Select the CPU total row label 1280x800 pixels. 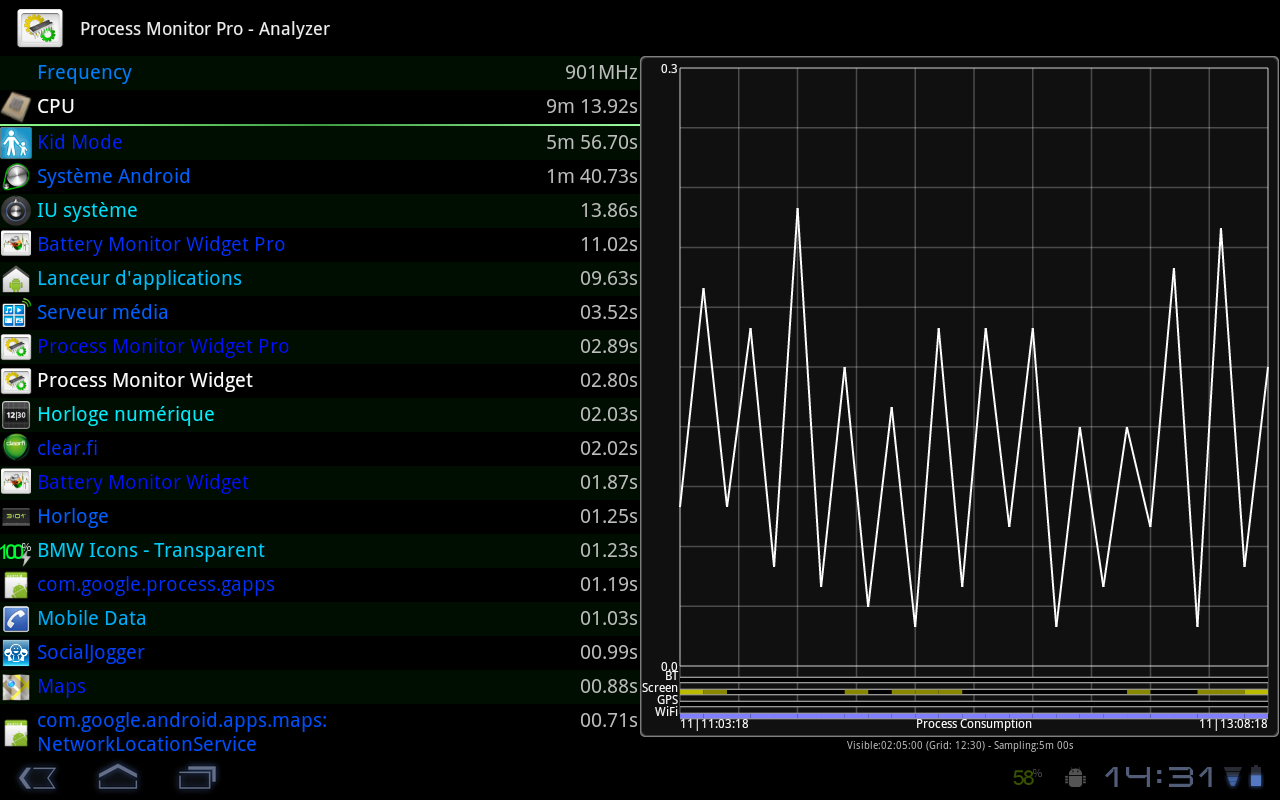(x=56, y=106)
